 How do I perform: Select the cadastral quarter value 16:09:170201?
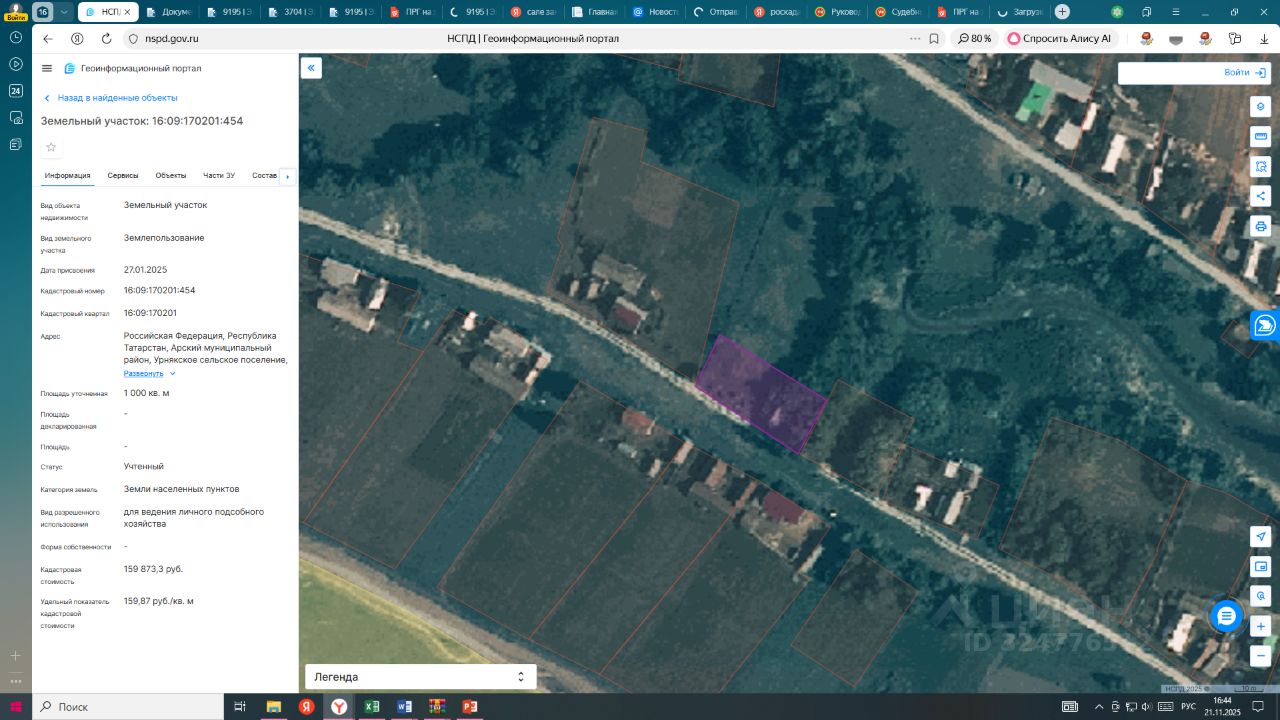[150, 313]
